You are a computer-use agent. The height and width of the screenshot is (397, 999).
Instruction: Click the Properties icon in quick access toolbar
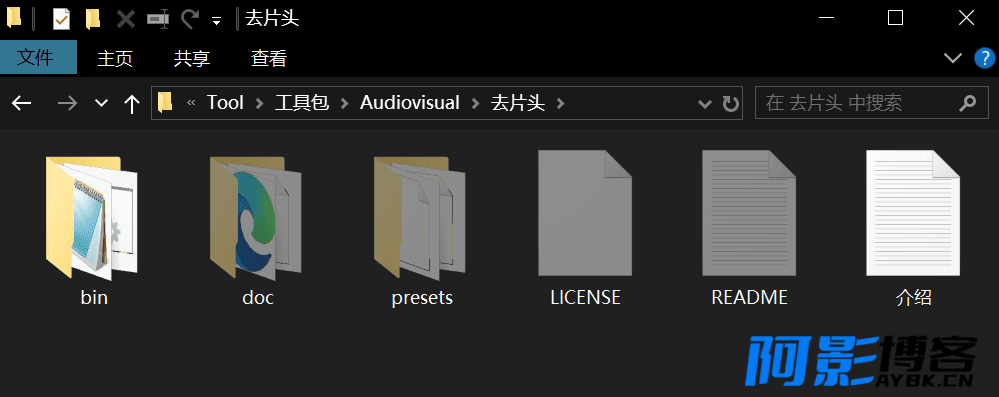point(61,19)
